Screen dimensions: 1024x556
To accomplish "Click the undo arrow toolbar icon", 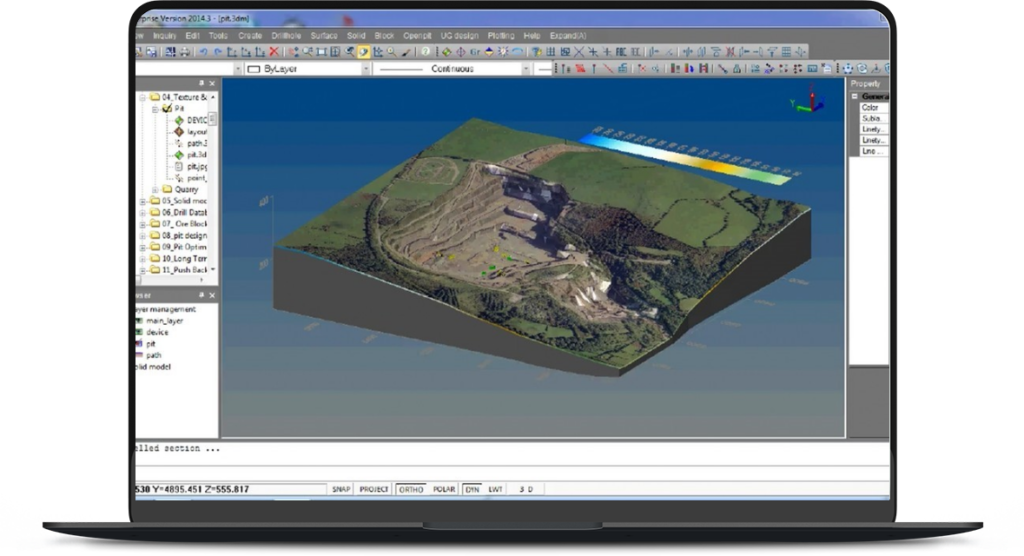I will click(204, 52).
